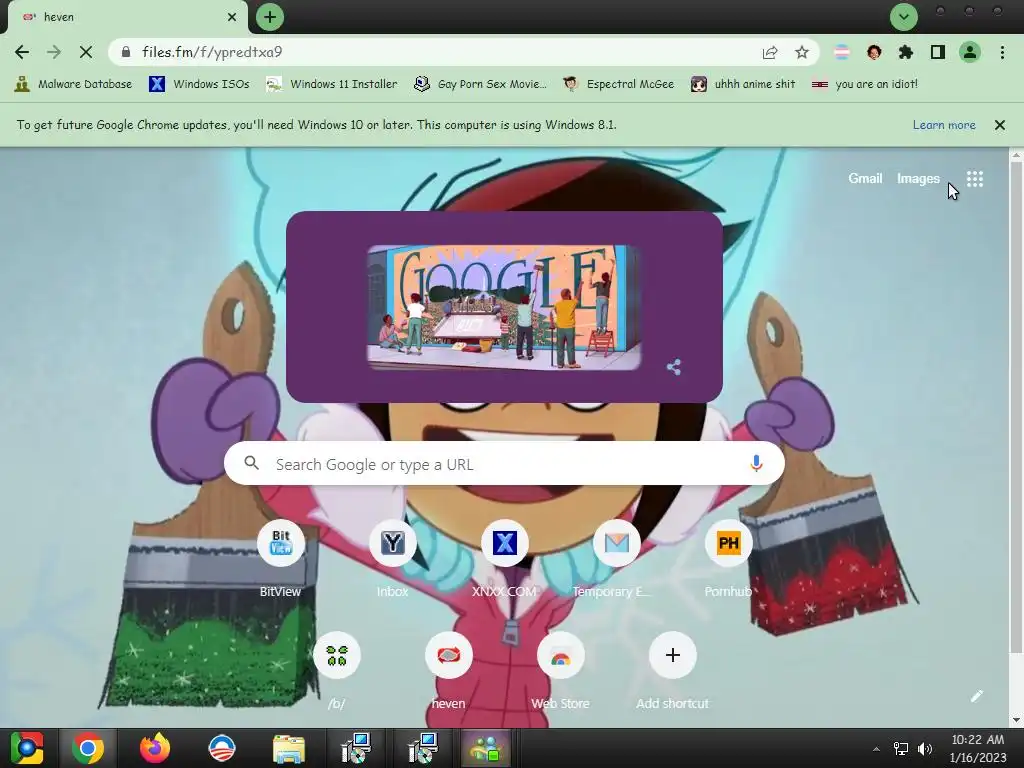
Task: Click the page vertical scrollbar
Action: [1016, 405]
